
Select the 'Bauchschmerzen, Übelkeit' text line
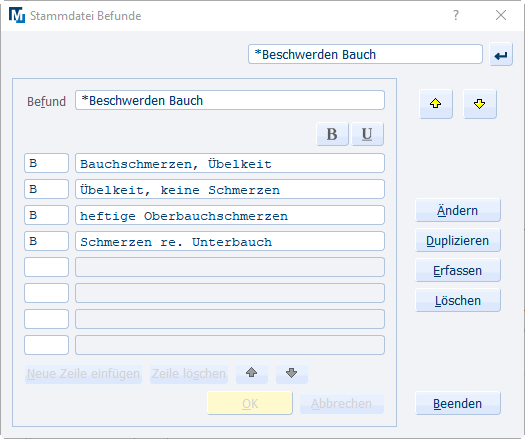[x=230, y=163]
